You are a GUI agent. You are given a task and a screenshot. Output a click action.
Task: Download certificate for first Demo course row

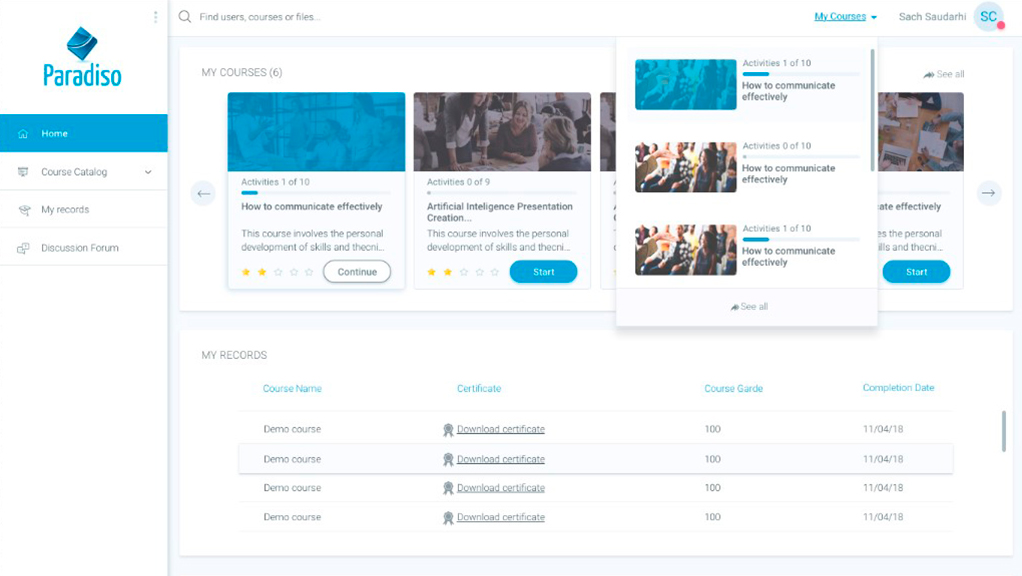point(501,429)
